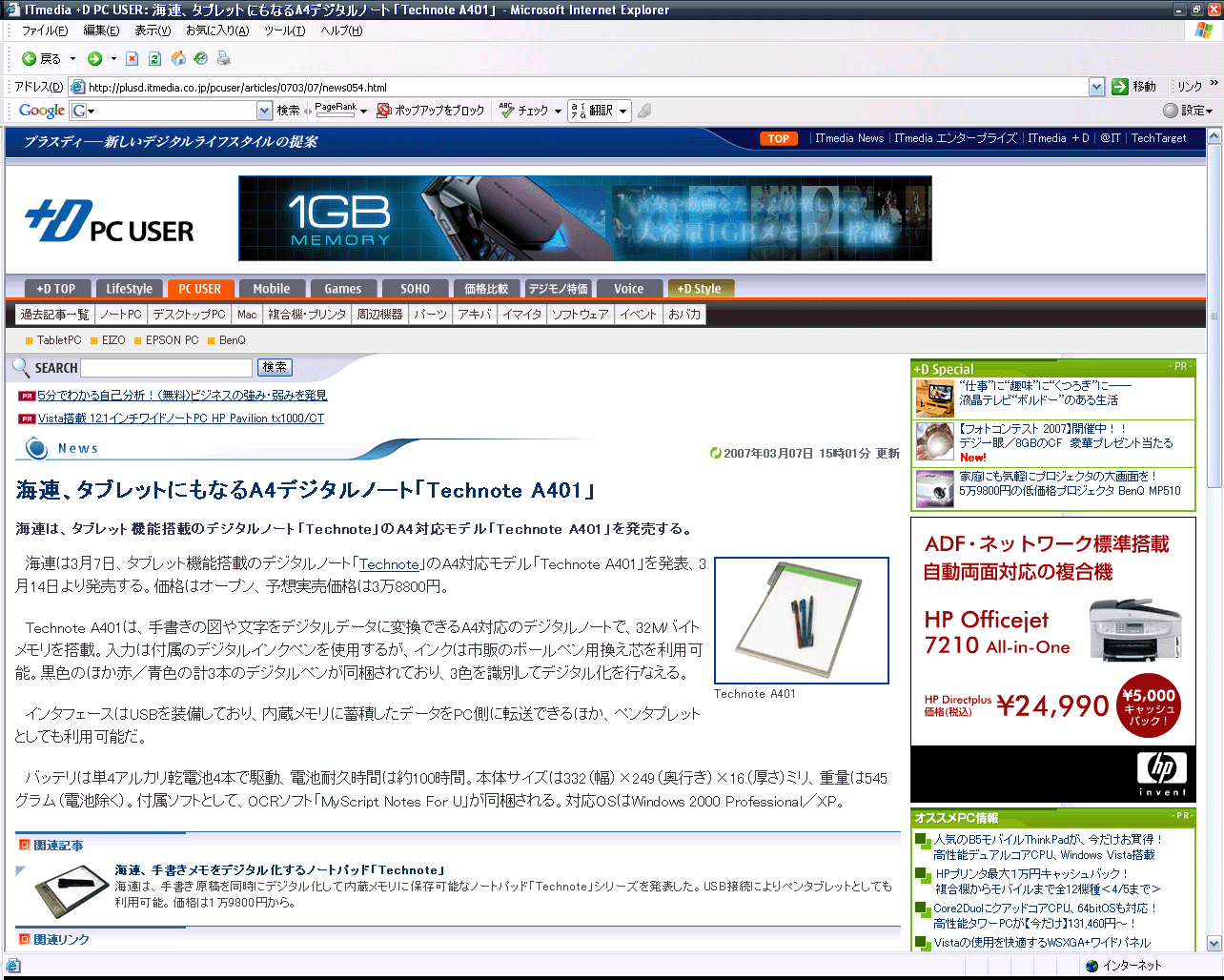The height and width of the screenshot is (980, 1224).
Task: Click the Google toolbar logo
Action: coord(42,111)
